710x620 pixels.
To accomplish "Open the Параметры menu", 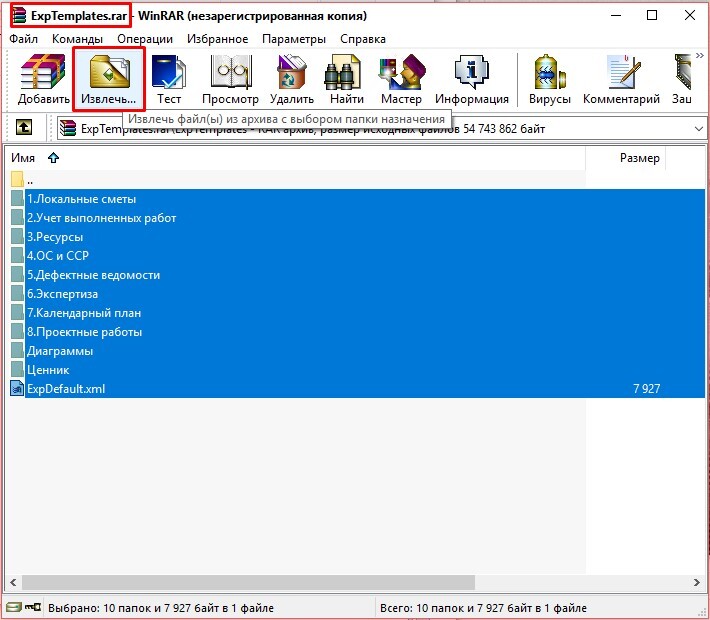I will [x=294, y=39].
